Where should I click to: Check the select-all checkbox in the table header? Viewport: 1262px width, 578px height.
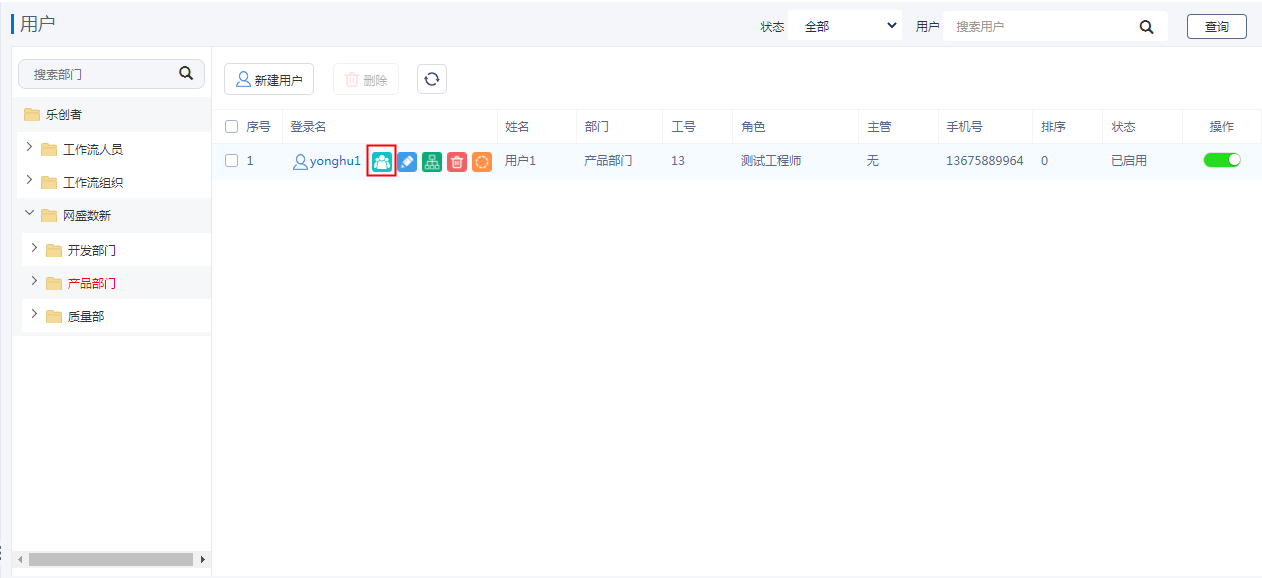click(232, 127)
